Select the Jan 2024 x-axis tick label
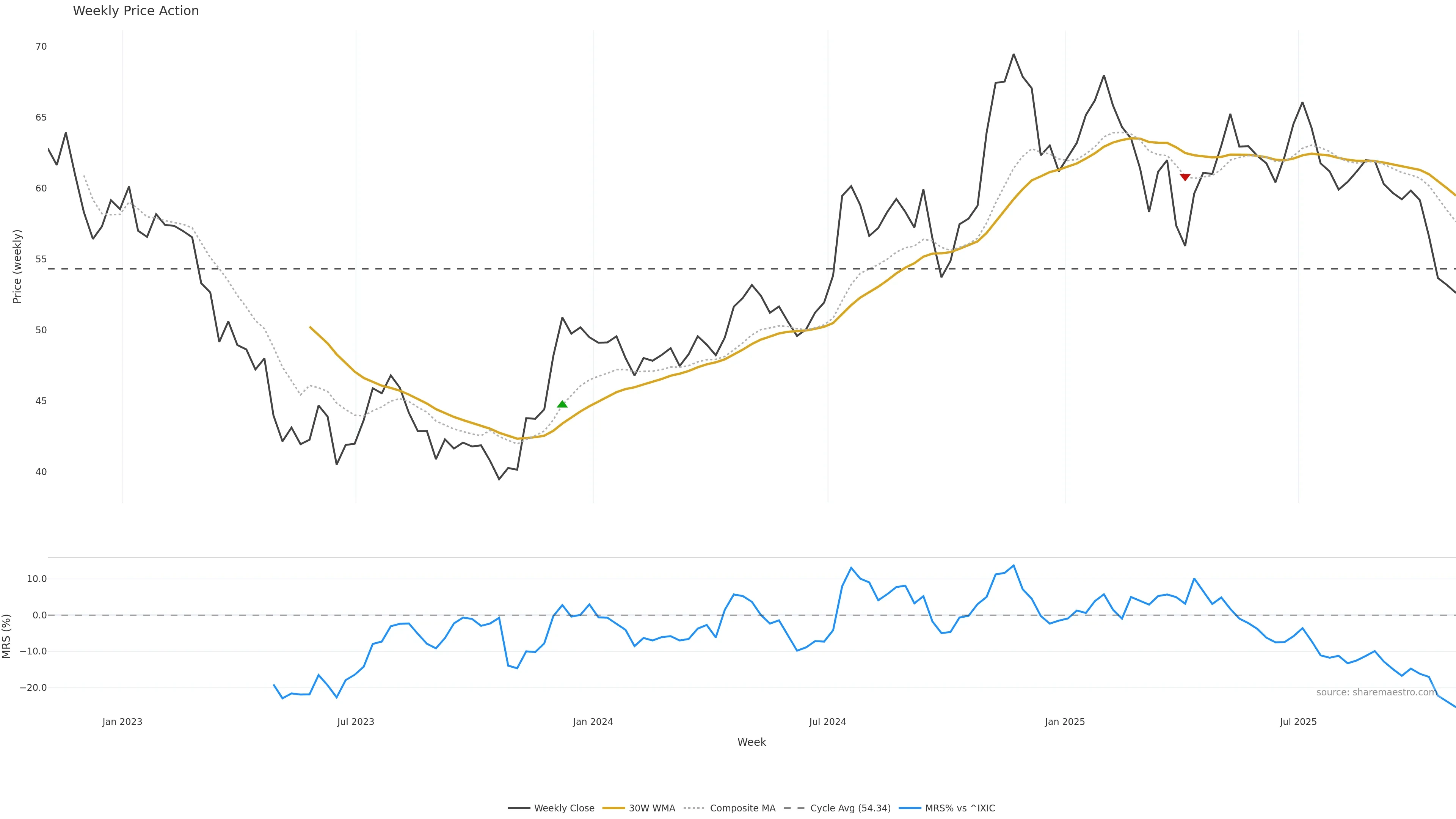Viewport: 1456px width, 819px height. [592, 722]
